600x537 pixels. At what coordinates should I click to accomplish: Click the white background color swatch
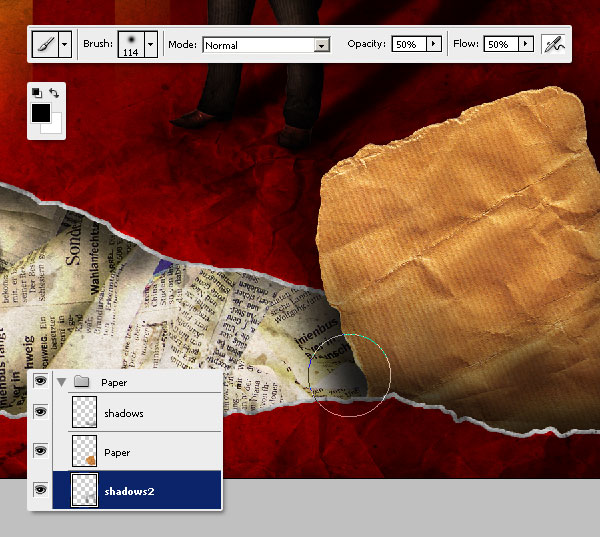[x=55, y=126]
